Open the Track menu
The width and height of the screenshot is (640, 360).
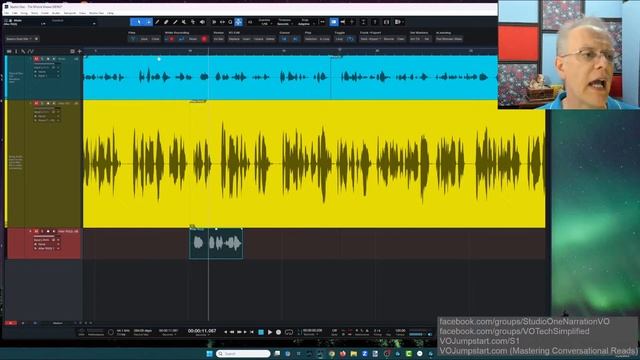[x=34, y=13]
